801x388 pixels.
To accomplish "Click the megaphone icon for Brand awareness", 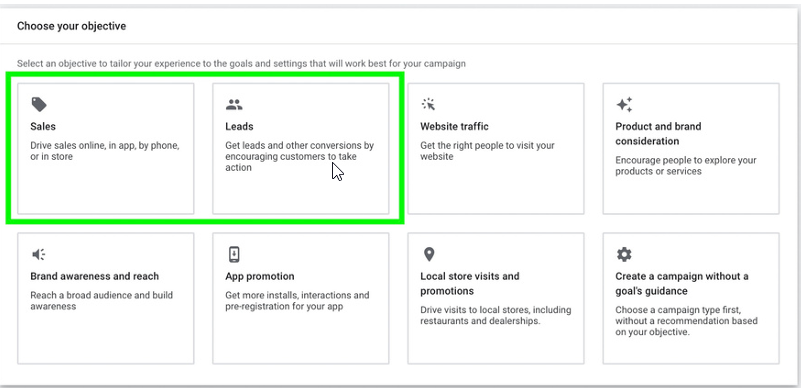I will pyautogui.click(x=39, y=254).
